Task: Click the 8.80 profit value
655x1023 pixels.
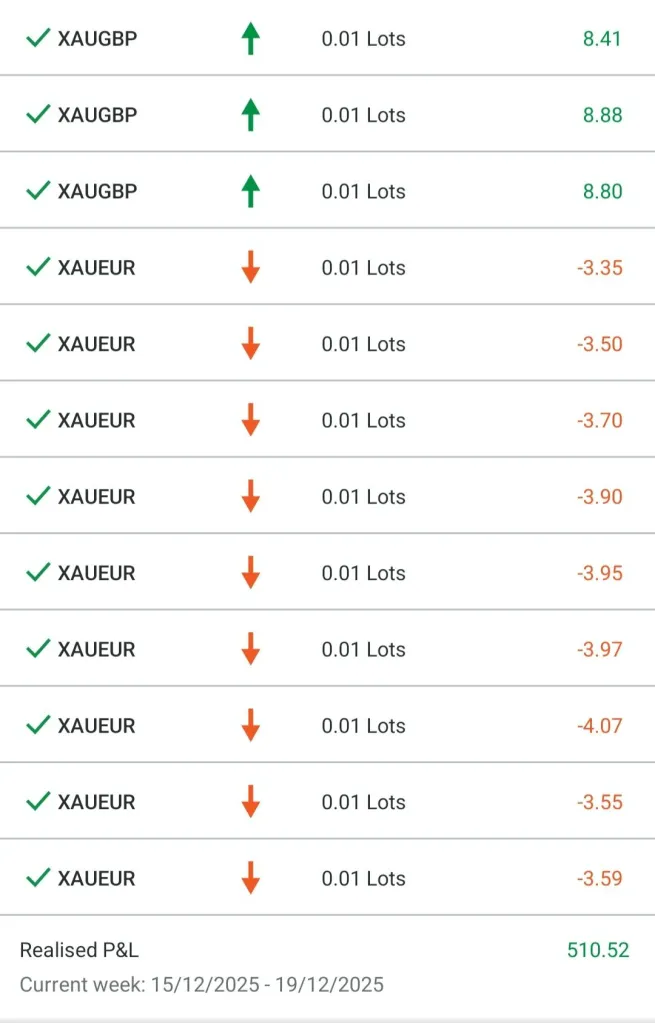Action: [x=602, y=191]
